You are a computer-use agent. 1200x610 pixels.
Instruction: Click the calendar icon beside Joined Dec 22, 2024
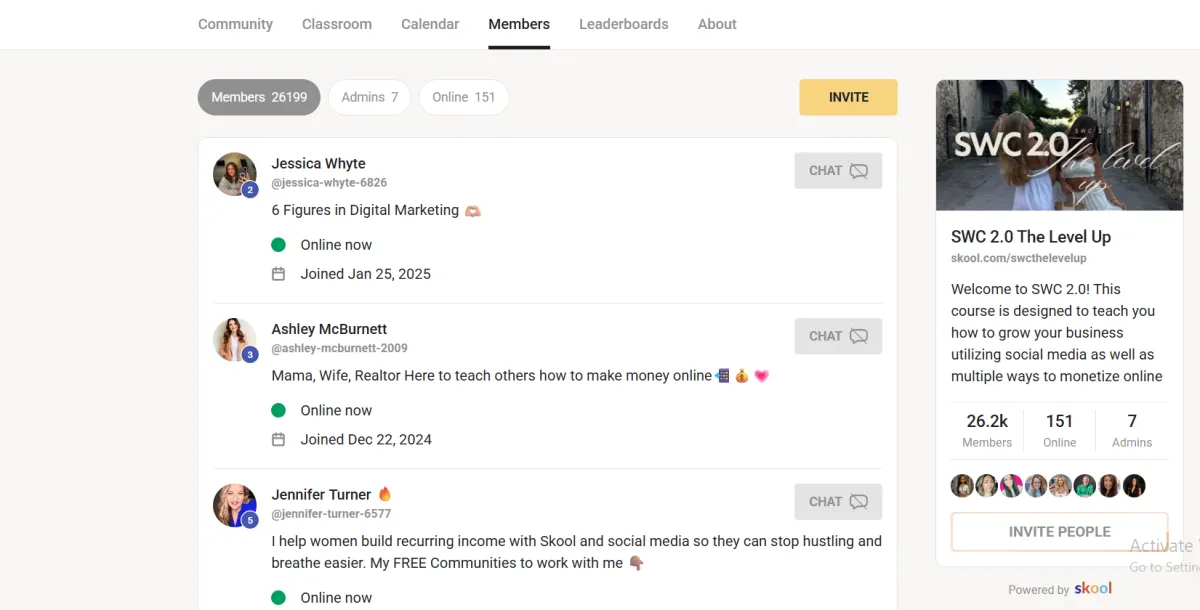pos(279,440)
